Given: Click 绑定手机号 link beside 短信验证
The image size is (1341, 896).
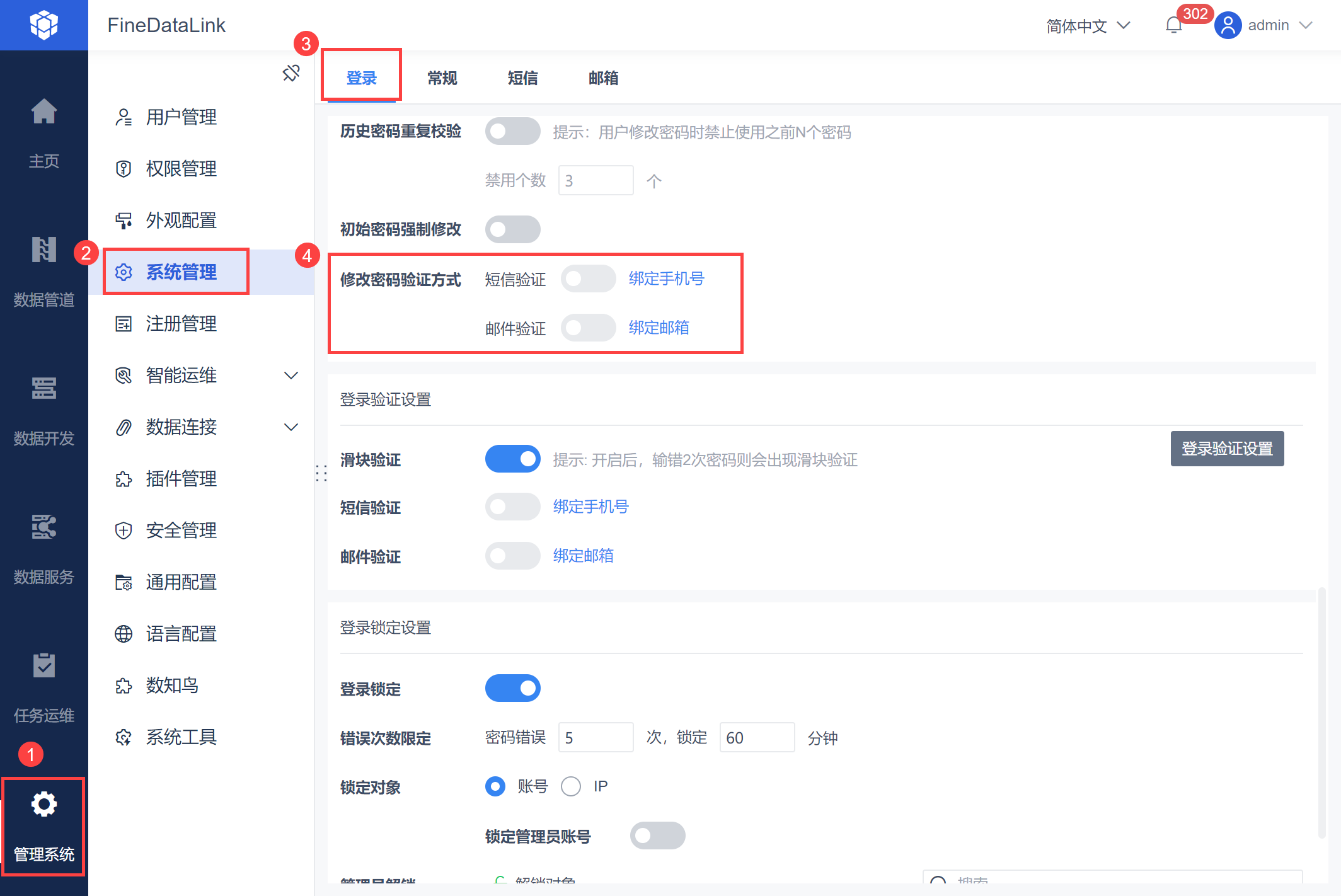Looking at the screenshot, I should click(666, 279).
